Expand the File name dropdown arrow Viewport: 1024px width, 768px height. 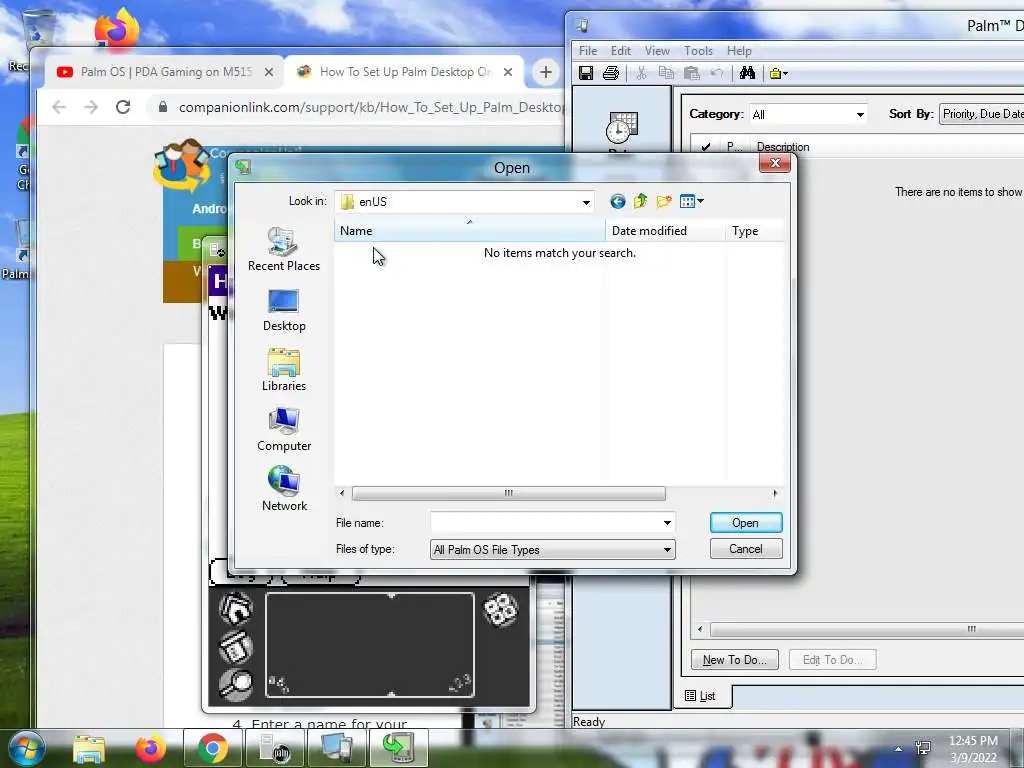[x=667, y=522]
